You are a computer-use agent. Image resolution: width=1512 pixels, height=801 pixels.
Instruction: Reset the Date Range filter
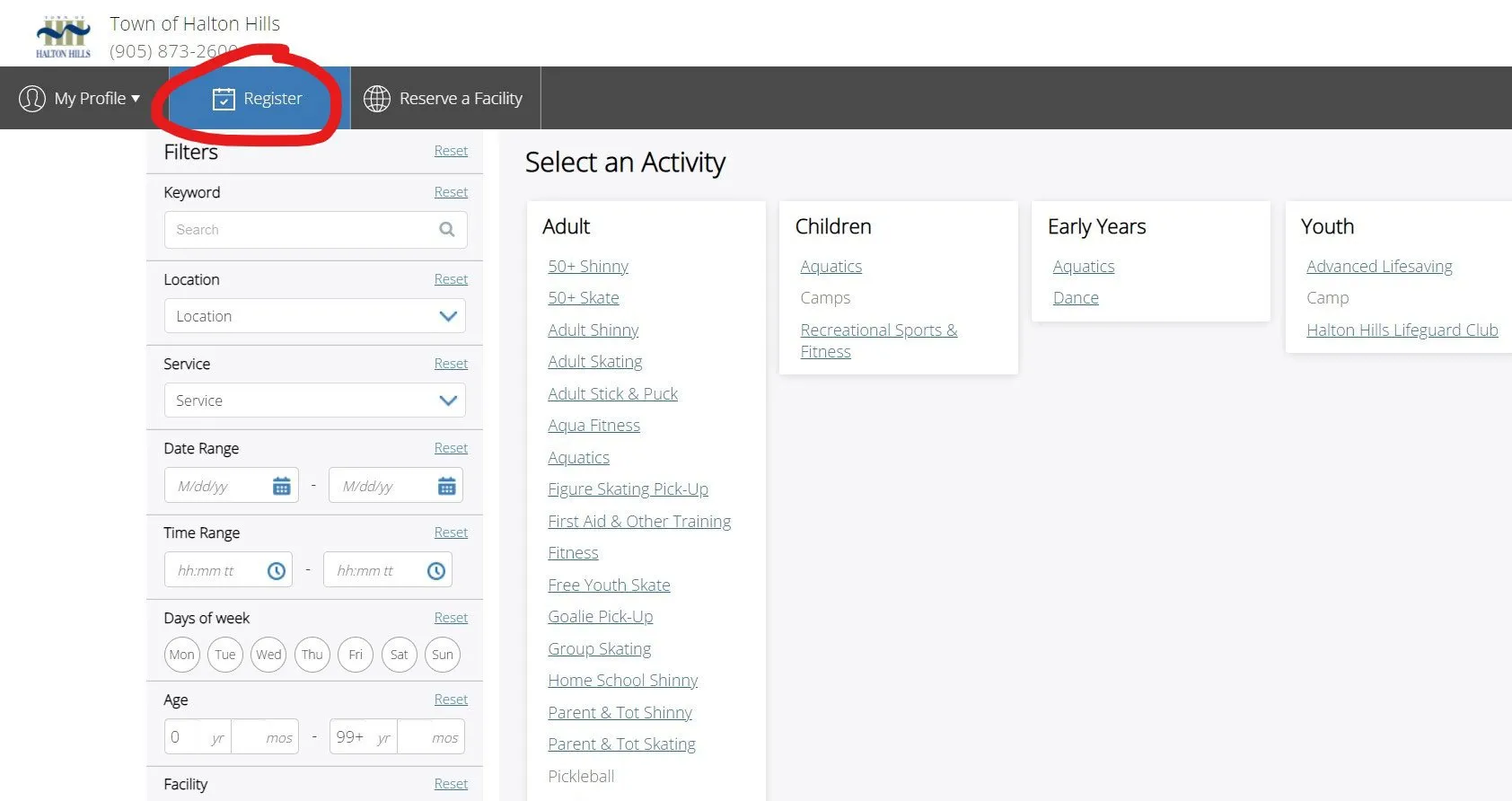tap(451, 448)
